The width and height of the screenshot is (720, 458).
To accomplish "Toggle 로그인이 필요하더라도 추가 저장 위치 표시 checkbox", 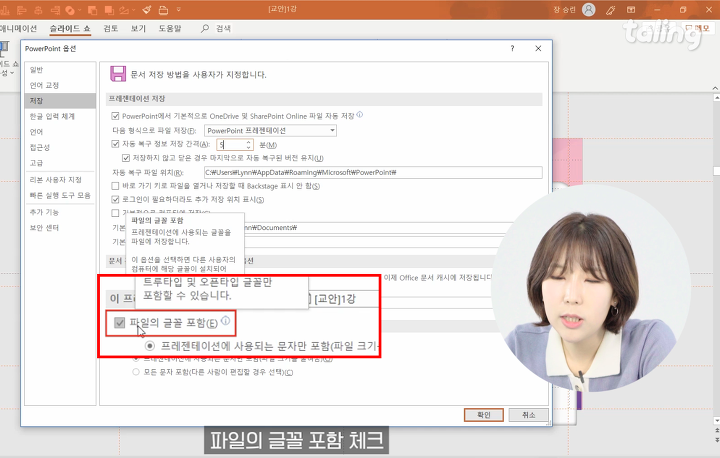I will tap(115, 199).
